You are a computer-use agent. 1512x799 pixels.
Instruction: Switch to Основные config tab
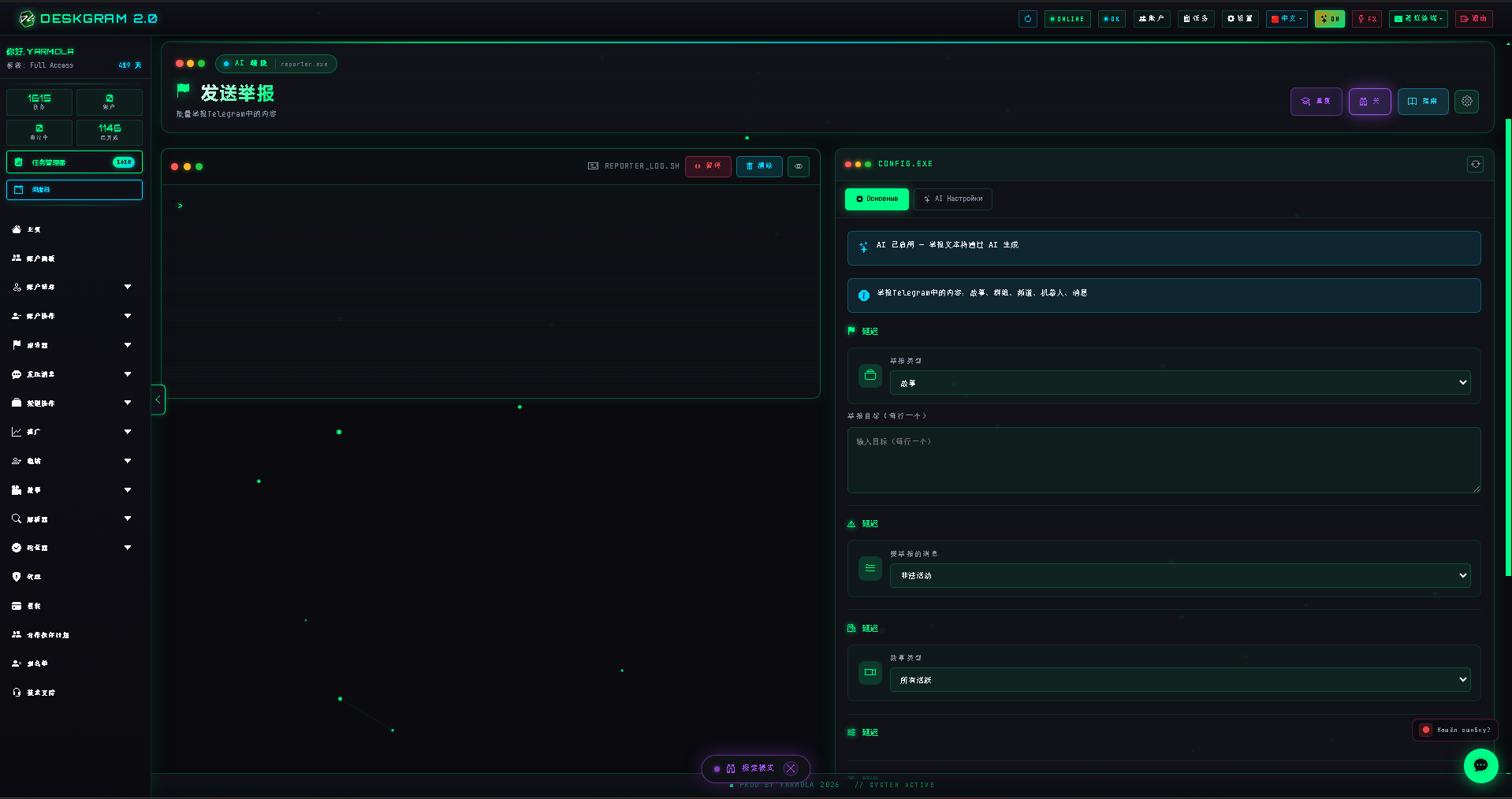(877, 199)
